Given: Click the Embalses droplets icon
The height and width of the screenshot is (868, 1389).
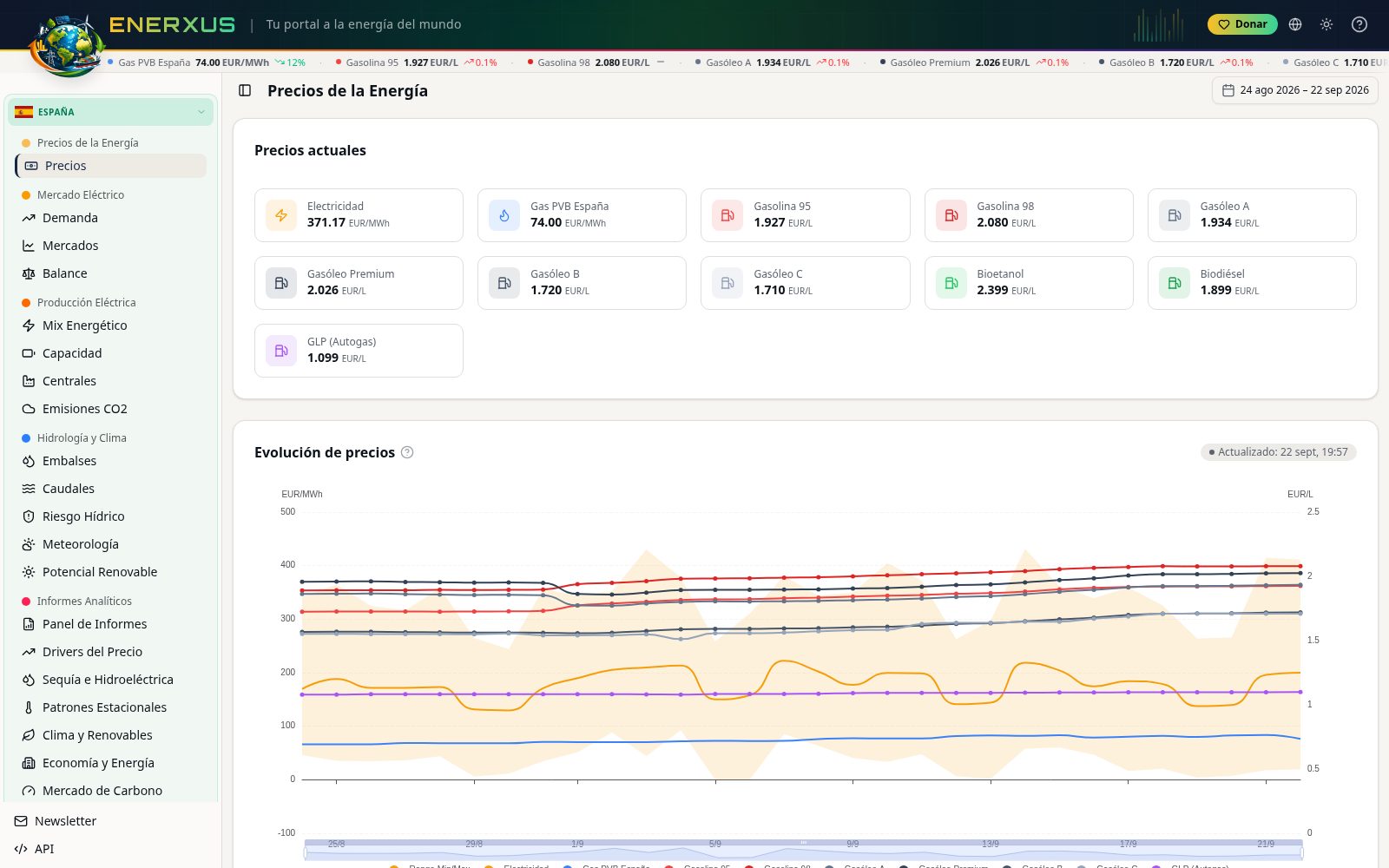Looking at the screenshot, I should [29, 461].
